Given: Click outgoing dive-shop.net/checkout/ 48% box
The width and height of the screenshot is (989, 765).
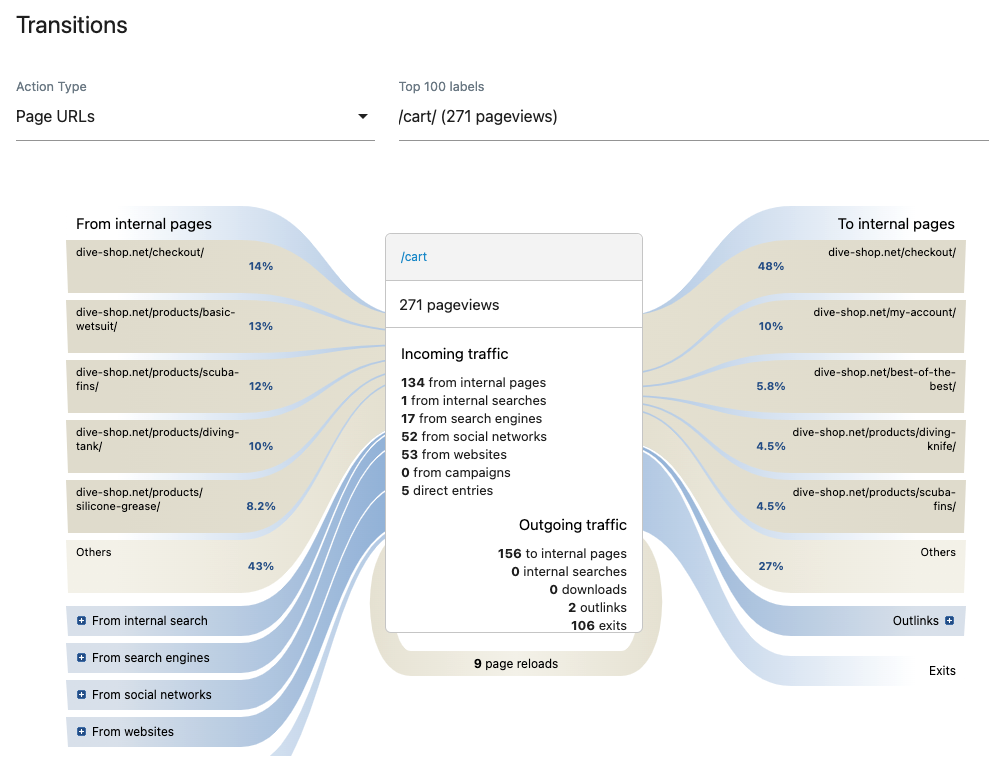Looking at the screenshot, I should point(862,266).
